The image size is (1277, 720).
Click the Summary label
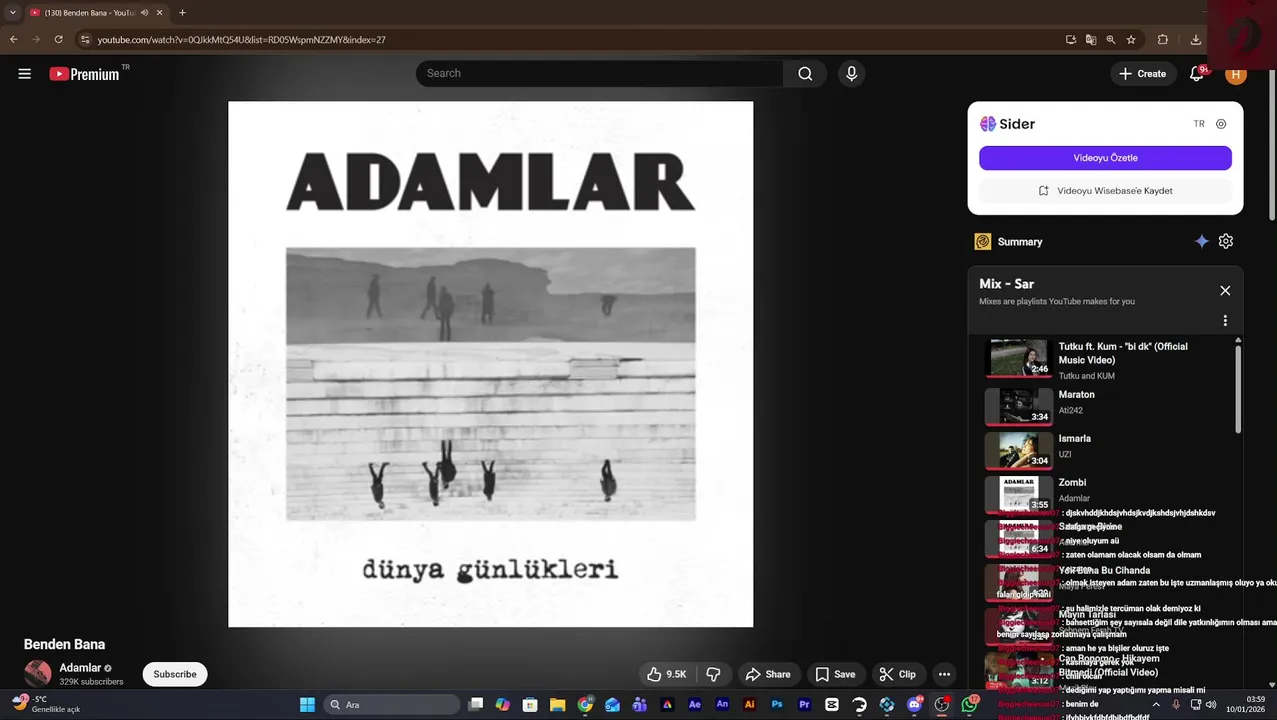[x=1020, y=242]
